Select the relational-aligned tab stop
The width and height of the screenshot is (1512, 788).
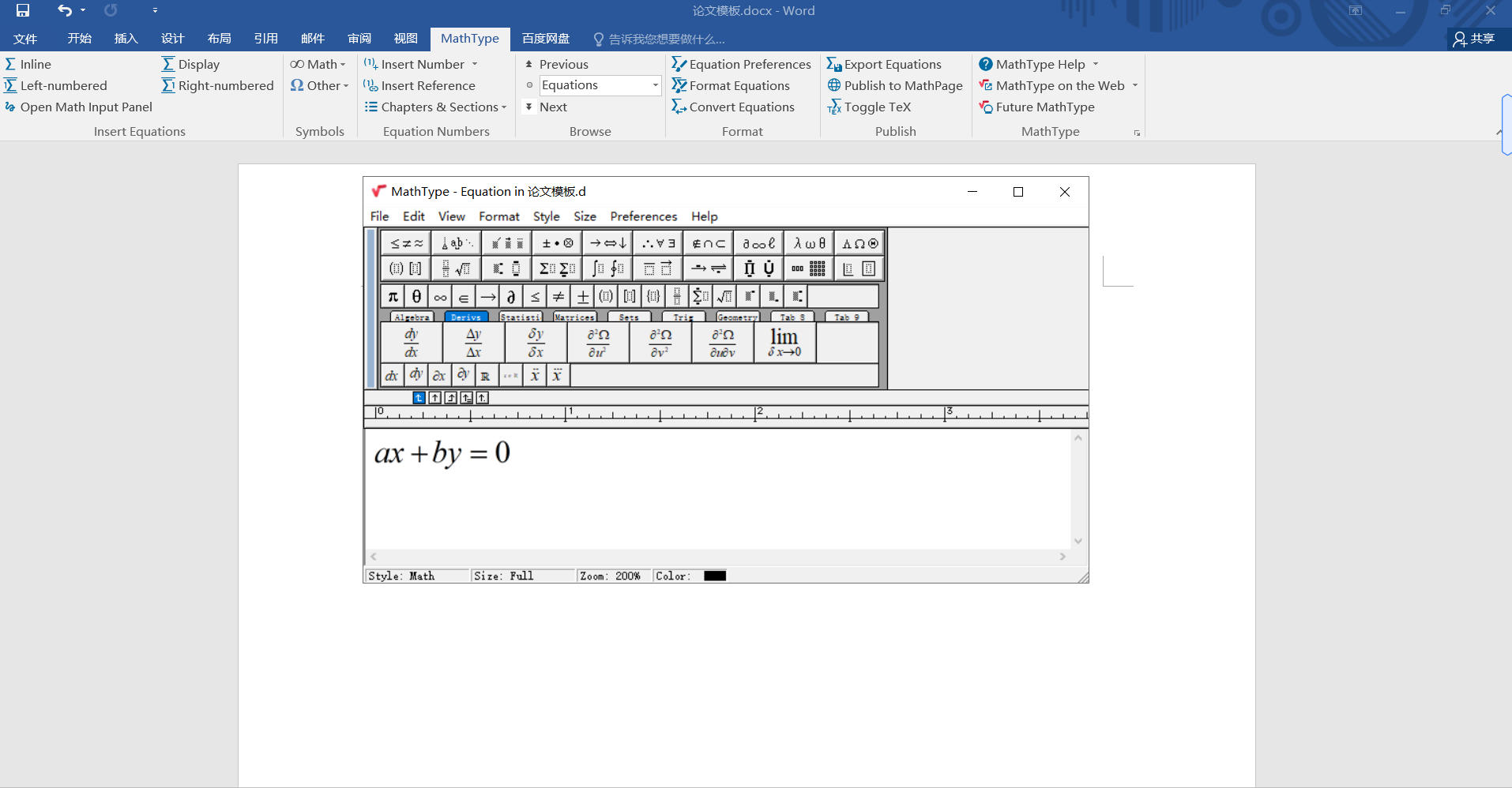pyautogui.click(x=466, y=398)
